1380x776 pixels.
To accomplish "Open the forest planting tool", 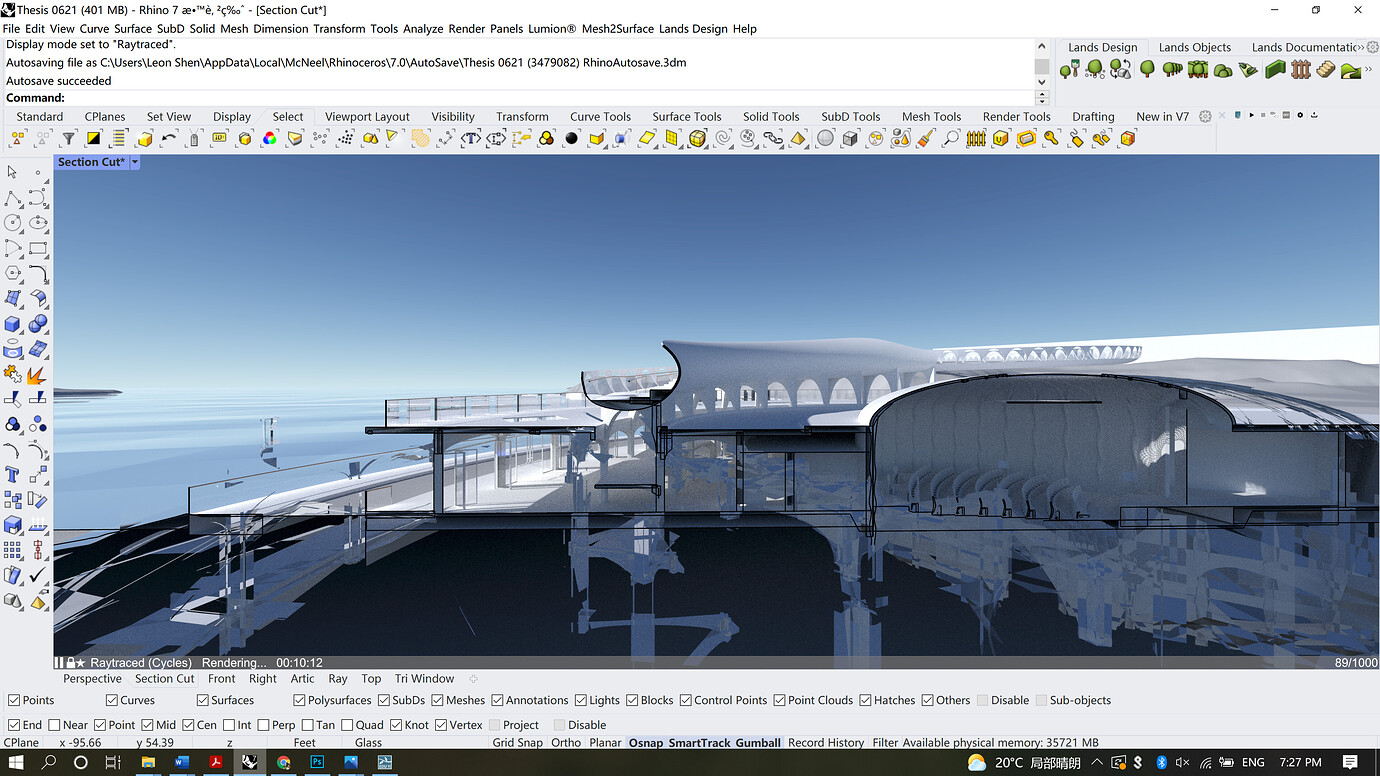I will pos(1198,70).
